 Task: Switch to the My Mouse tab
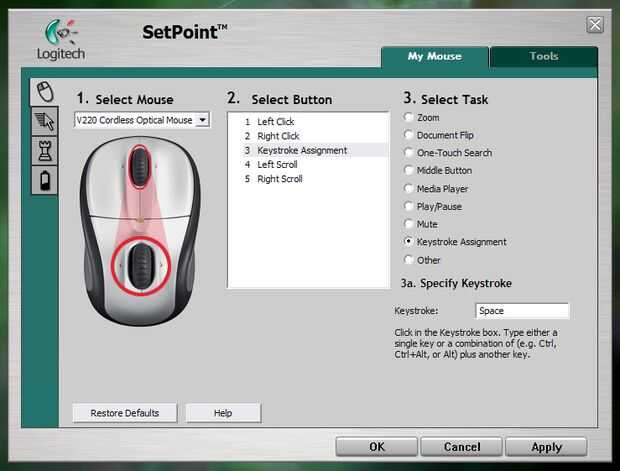click(435, 57)
